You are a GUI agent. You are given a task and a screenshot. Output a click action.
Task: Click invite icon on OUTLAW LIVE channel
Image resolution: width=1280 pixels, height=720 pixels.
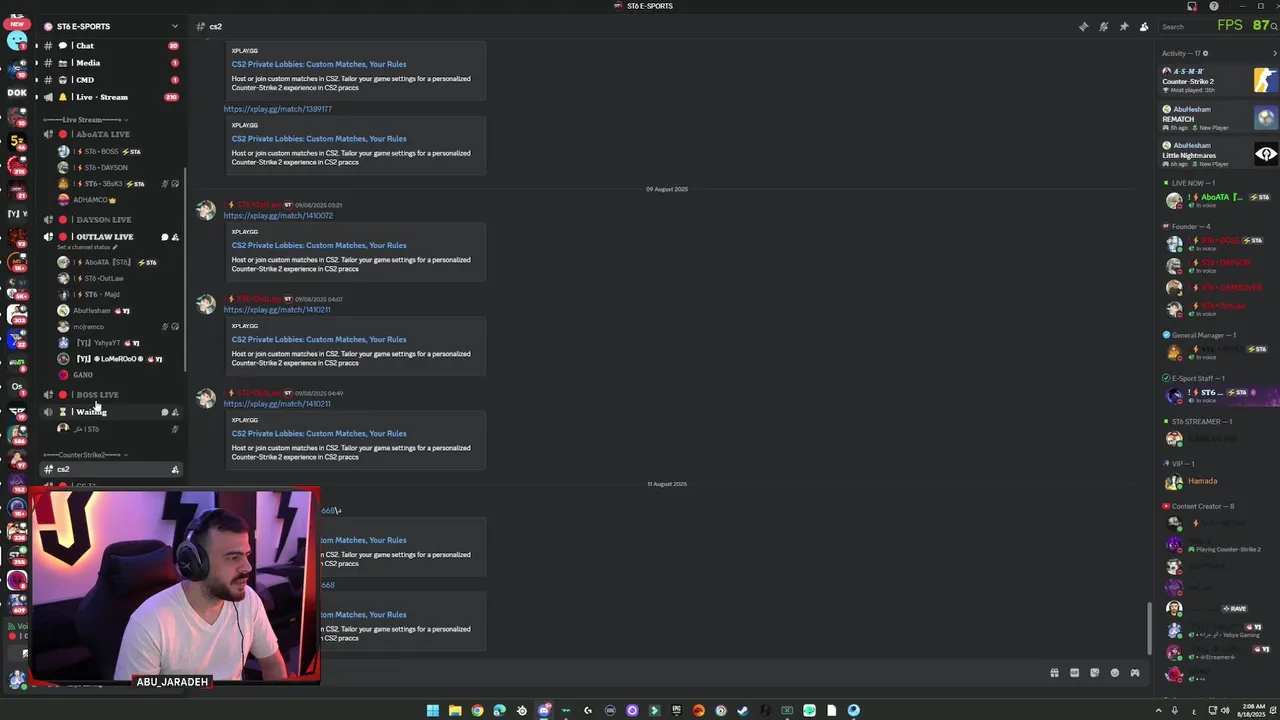coord(175,237)
